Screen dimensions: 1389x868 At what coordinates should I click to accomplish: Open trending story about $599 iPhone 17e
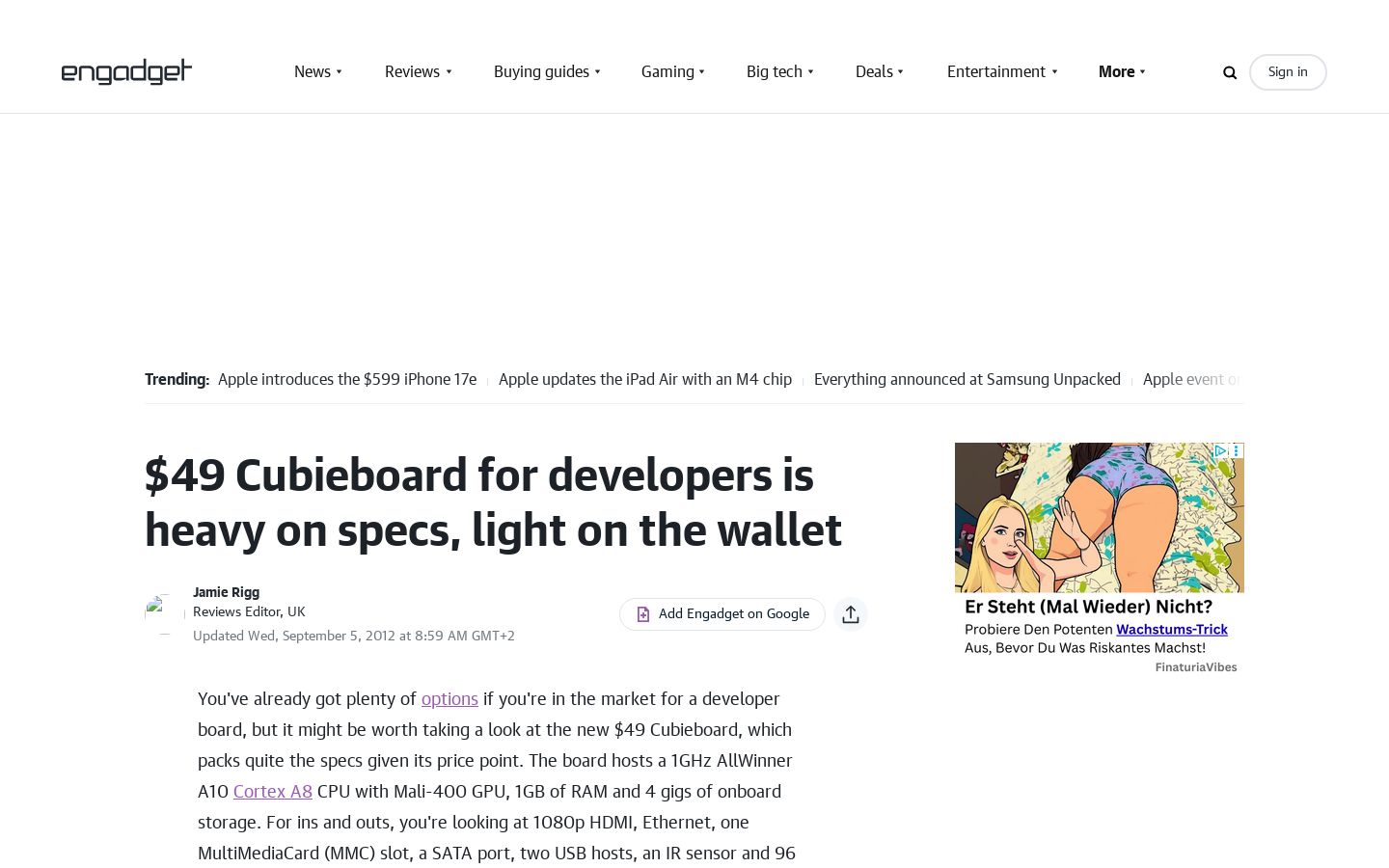pos(347,379)
